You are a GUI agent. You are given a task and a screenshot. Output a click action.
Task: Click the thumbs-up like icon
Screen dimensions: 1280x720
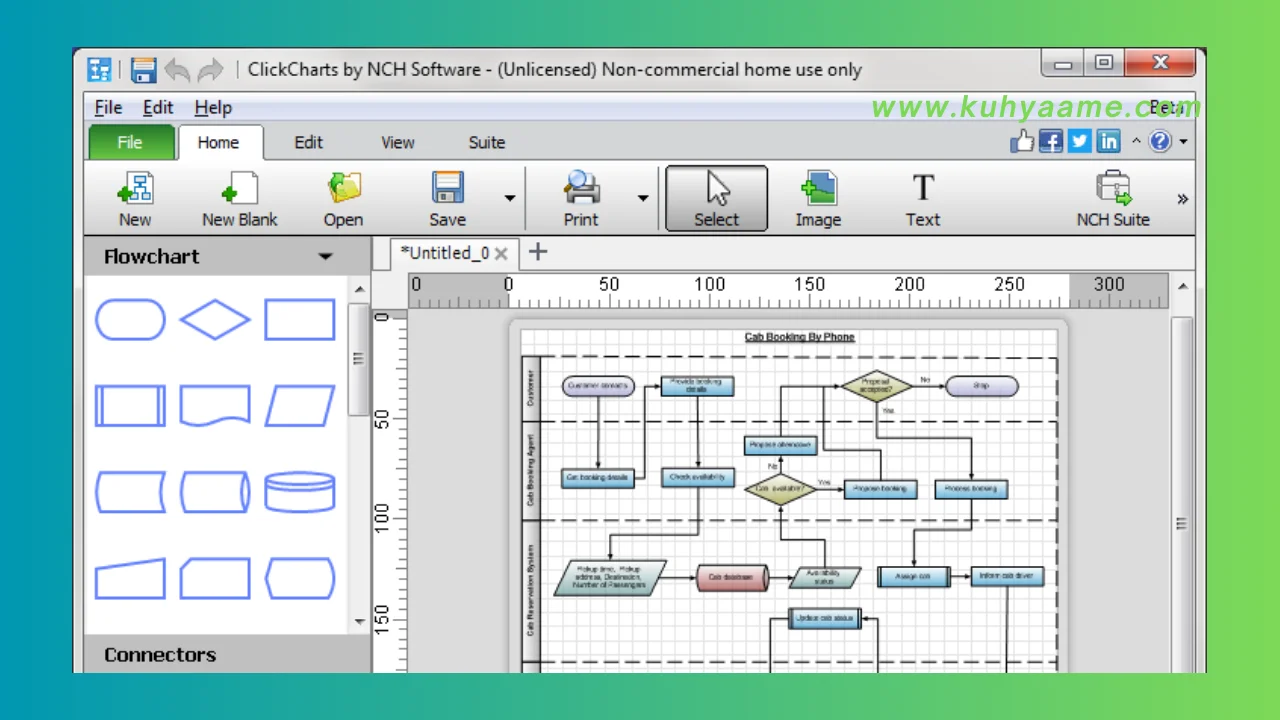[x=1022, y=141]
